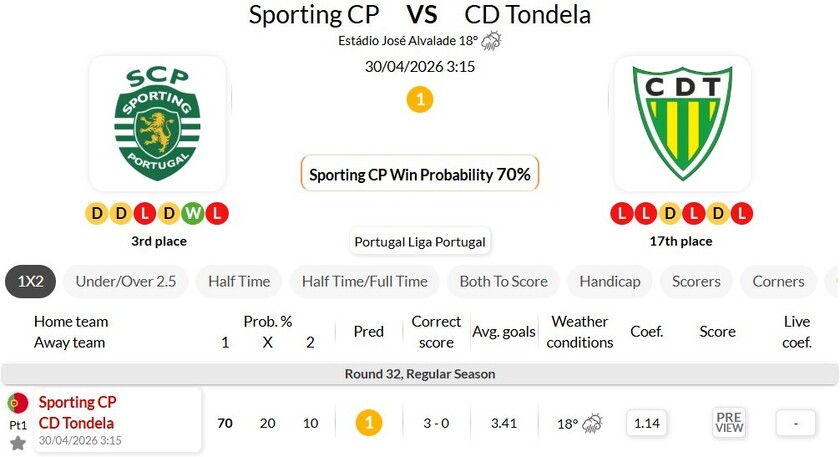The width and height of the screenshot is (840, 457).
Task: Click the Portugal flag icon
Action: [18, 404]
